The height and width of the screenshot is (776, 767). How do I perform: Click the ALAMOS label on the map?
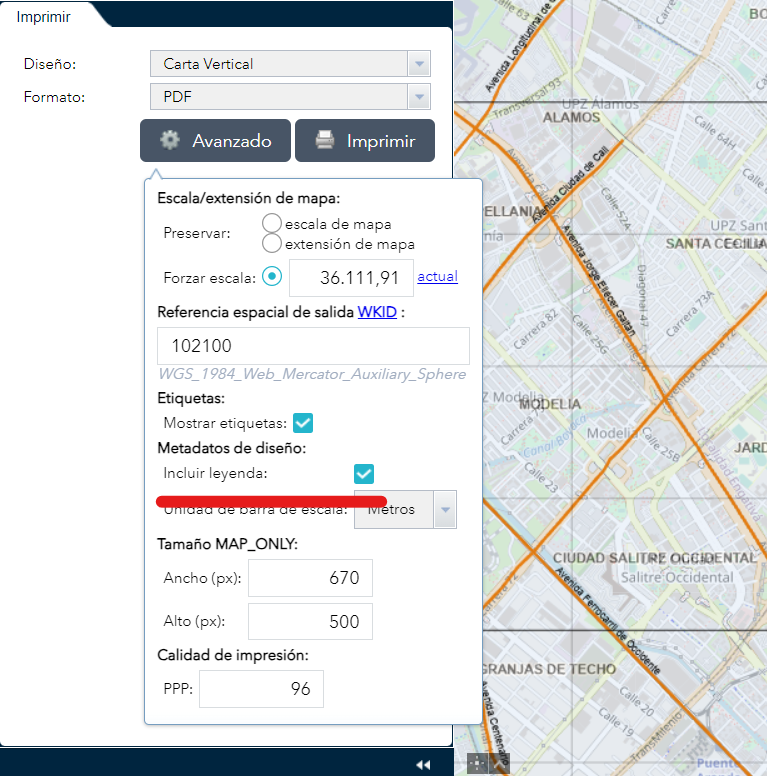[x=571, y=118]
